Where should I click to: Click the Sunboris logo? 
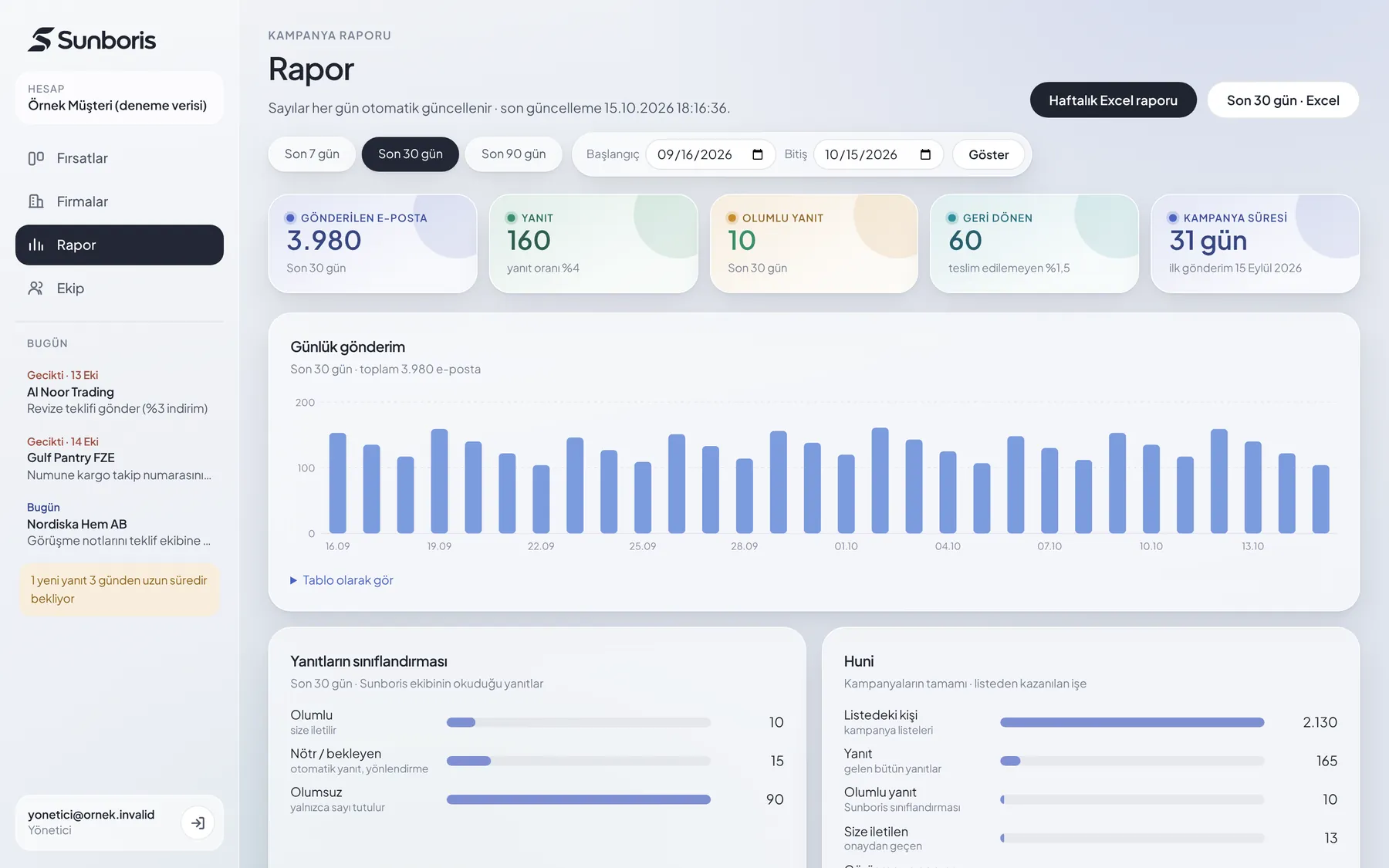[92, 39]
